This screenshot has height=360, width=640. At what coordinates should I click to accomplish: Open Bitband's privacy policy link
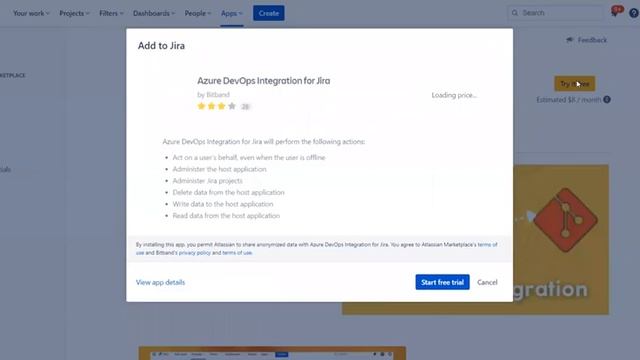[x=195, y=253]
